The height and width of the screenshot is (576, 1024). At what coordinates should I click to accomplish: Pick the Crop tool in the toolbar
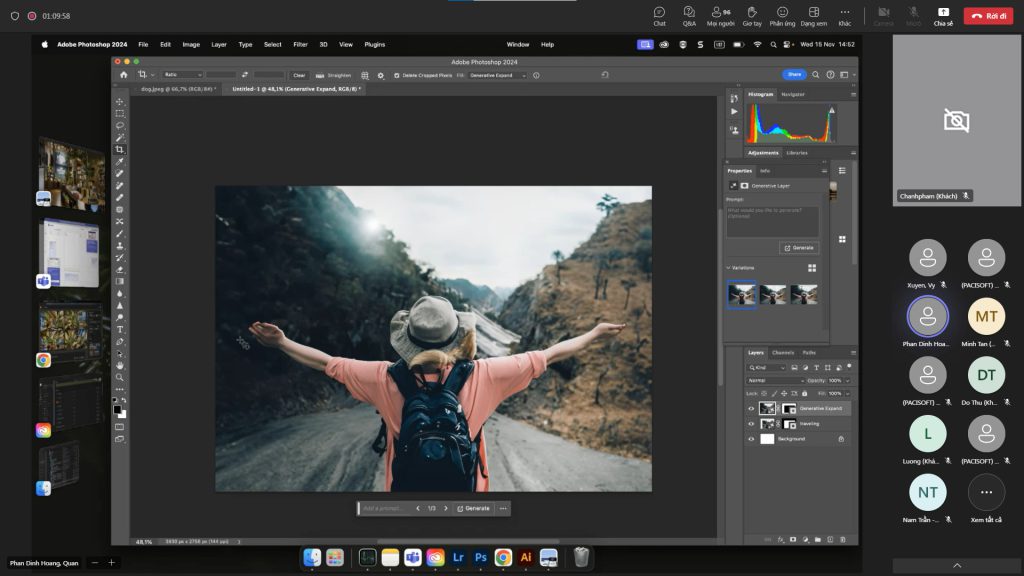pyautogui.click(x=120, y=150)
